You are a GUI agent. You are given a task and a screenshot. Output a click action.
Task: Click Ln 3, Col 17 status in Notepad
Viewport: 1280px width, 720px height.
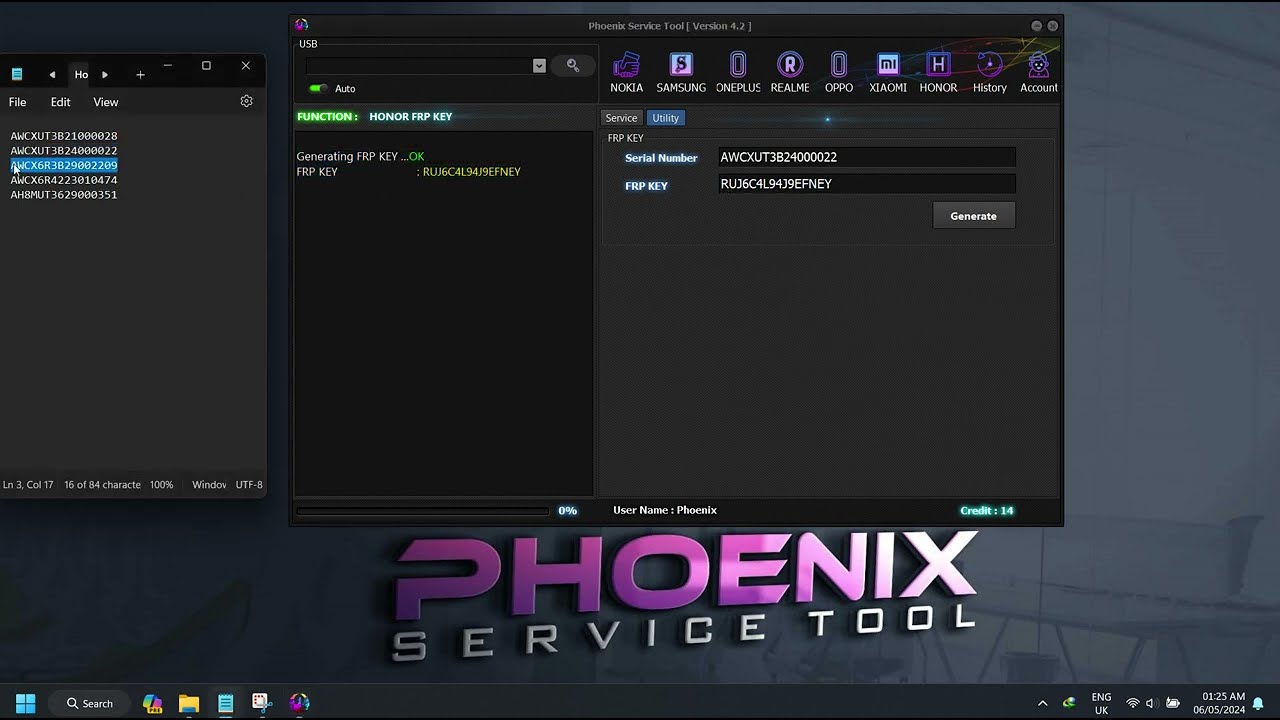(x=28, y=485)
